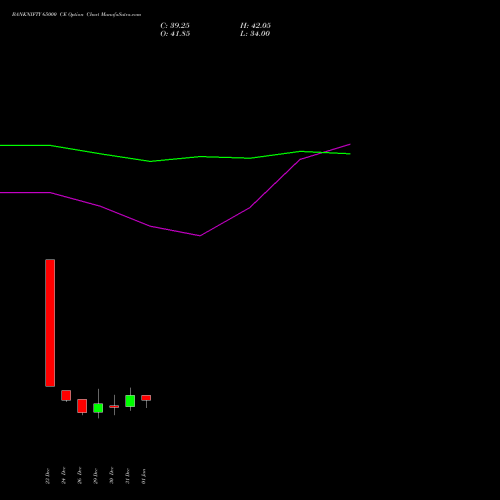Click the 31 Dec axis label
The width and height of the screenshot is (500, 500).
[x=128, y=476]
